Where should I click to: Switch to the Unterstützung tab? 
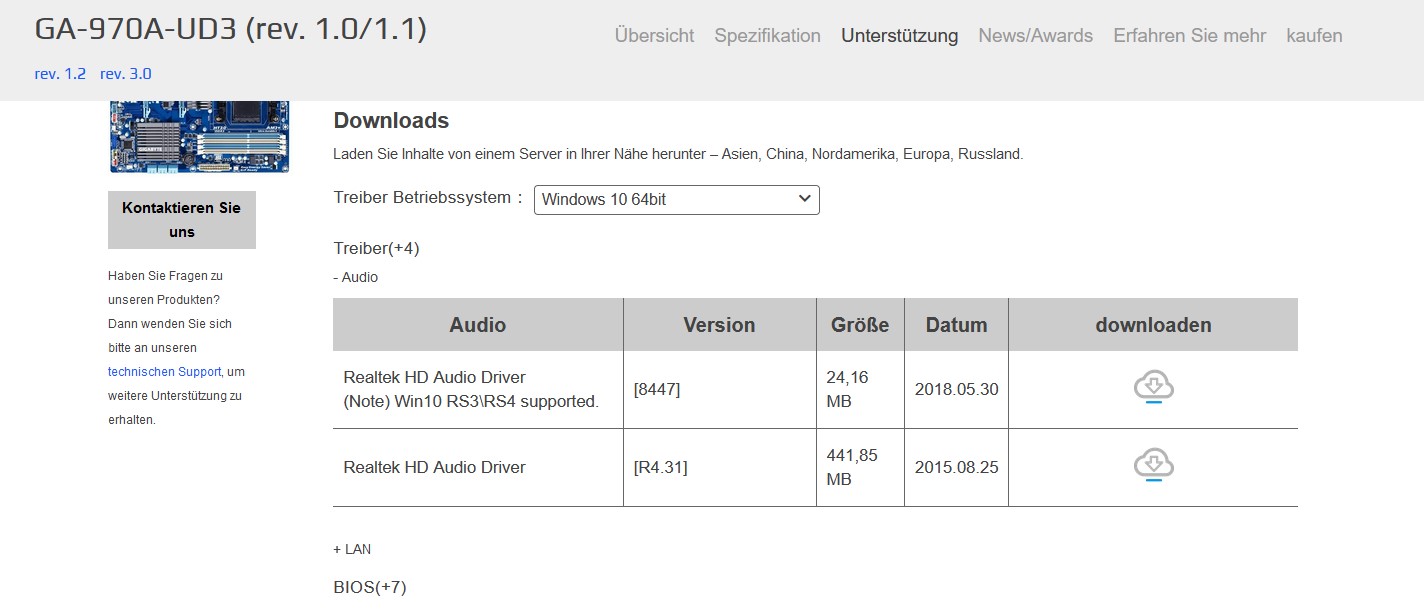click(899, 36)
